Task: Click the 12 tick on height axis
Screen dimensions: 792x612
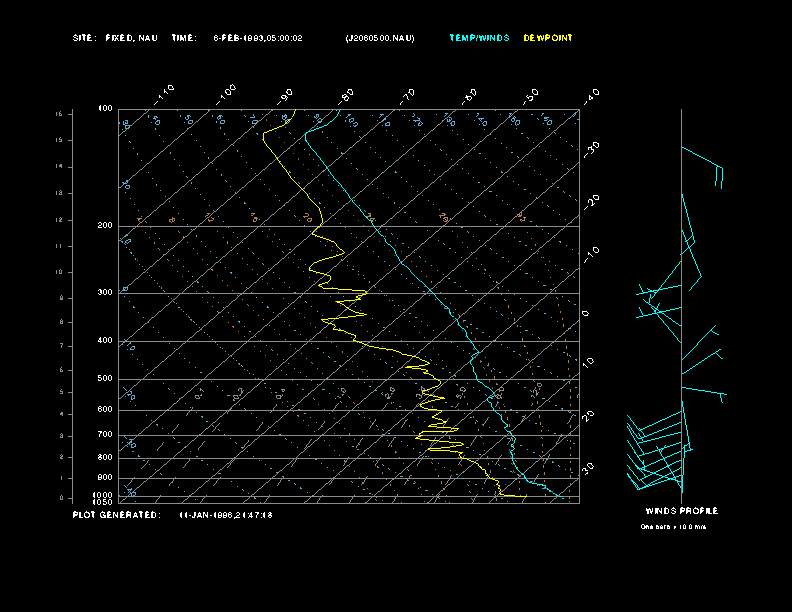Action: 59,220
